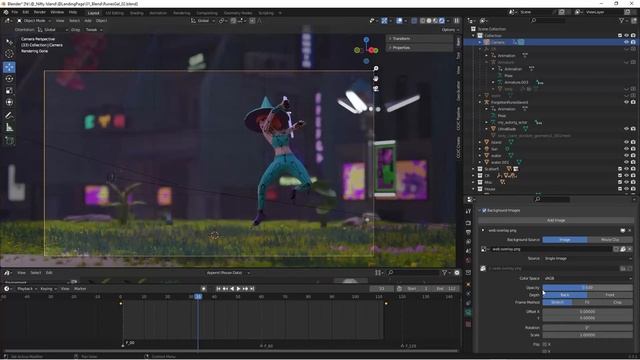
Task: Select the Transform tool
Action: coord(9,102)
